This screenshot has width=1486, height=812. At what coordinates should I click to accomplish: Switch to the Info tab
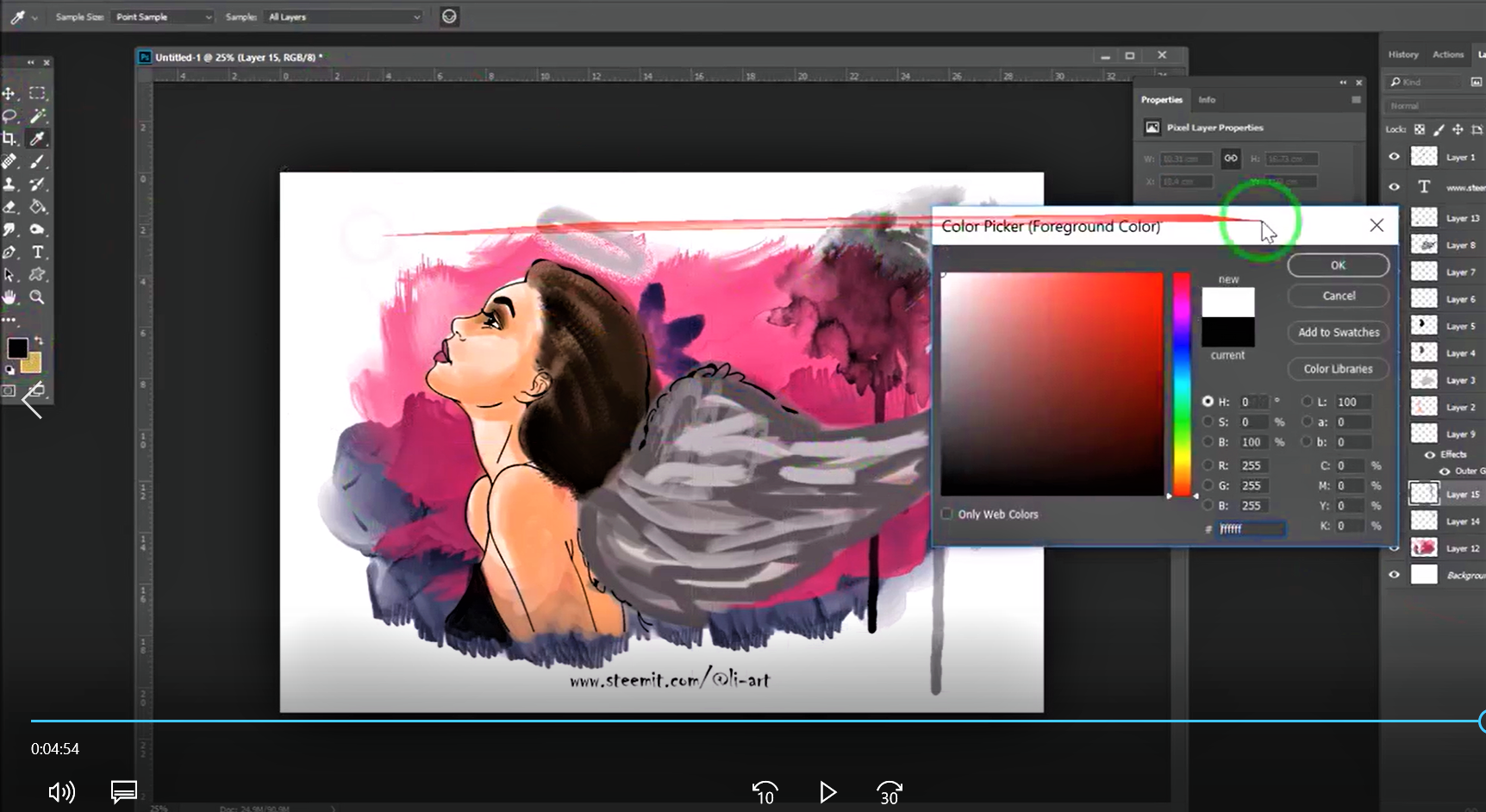(1207, 99)
